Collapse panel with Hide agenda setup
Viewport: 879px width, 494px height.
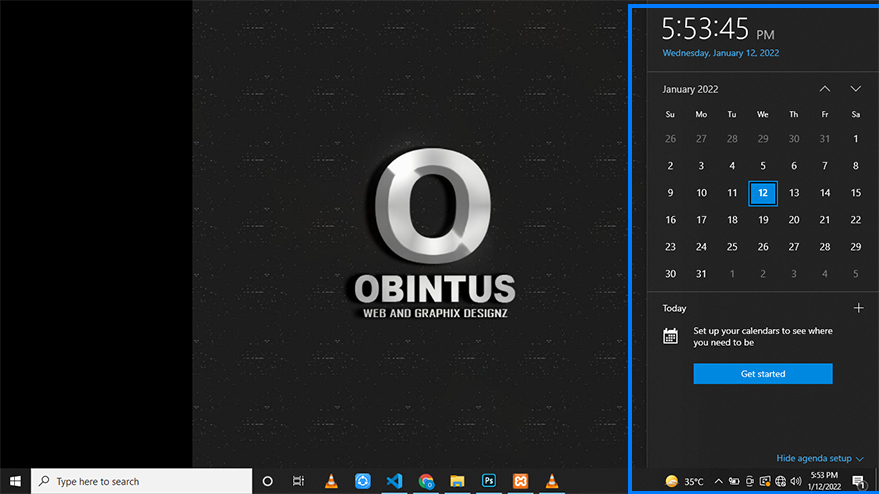(820, 458)
